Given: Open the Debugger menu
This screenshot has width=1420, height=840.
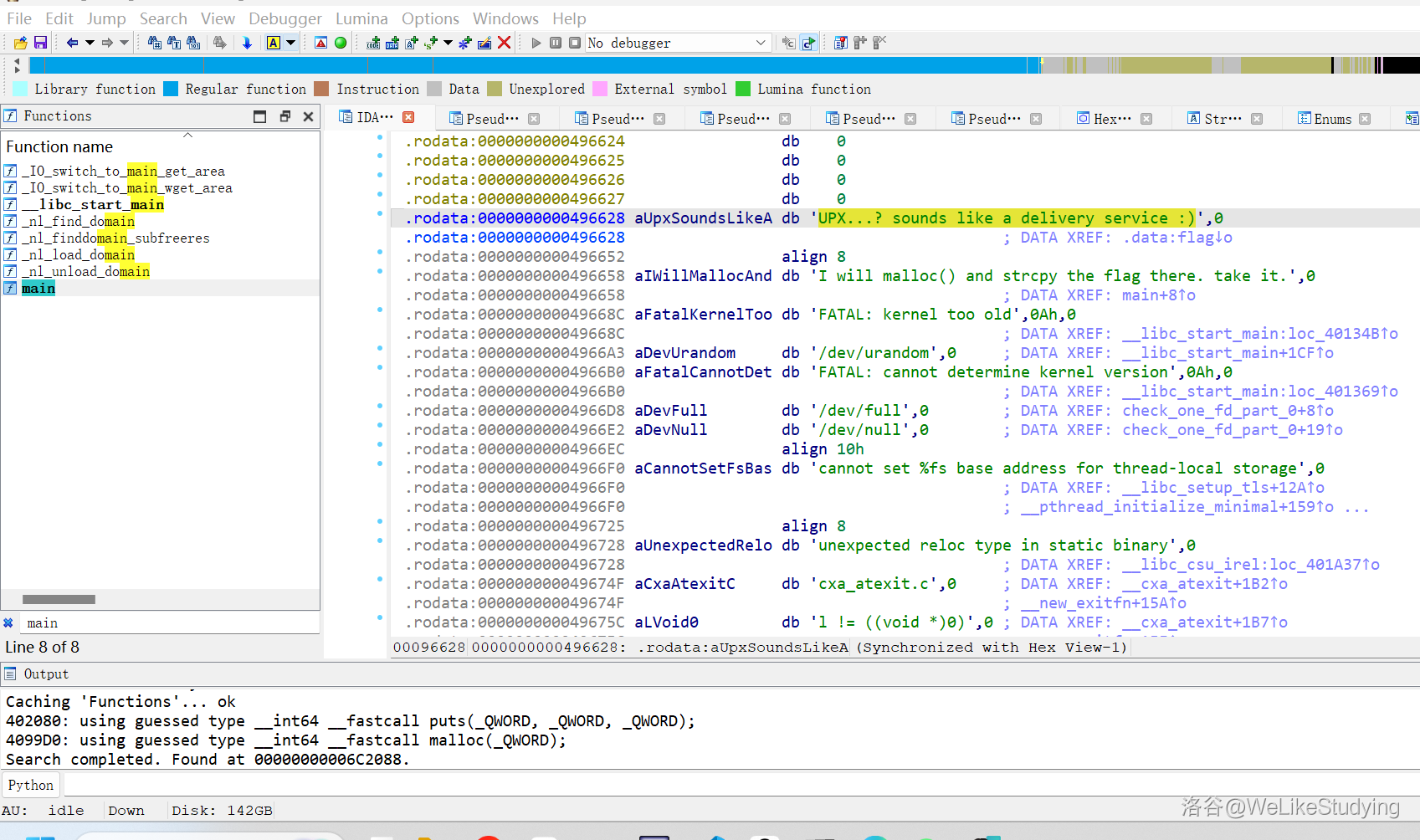Looking at the screenshot, I should (285, 18).
